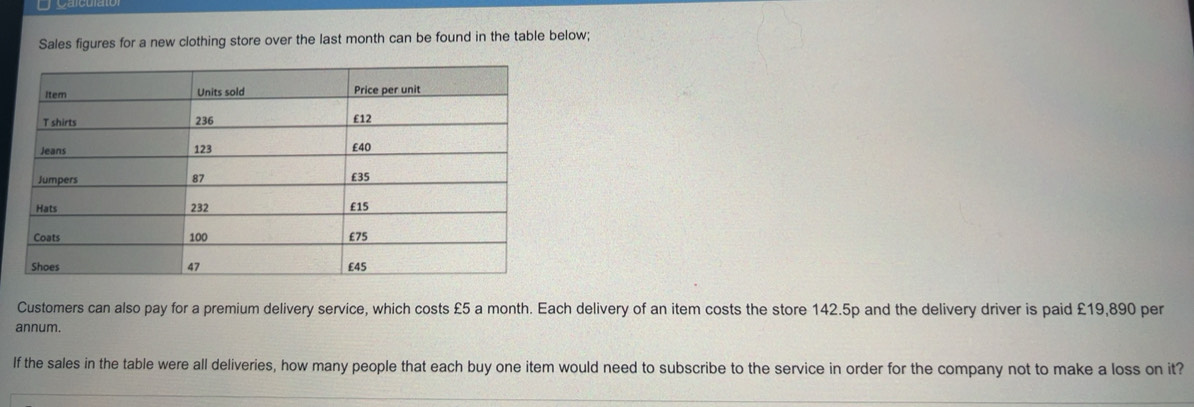The height and width of the screenshot is (407, 1194).
Task: Click the 'Sales figures' introduction sentence
Action: pos(314,41)
